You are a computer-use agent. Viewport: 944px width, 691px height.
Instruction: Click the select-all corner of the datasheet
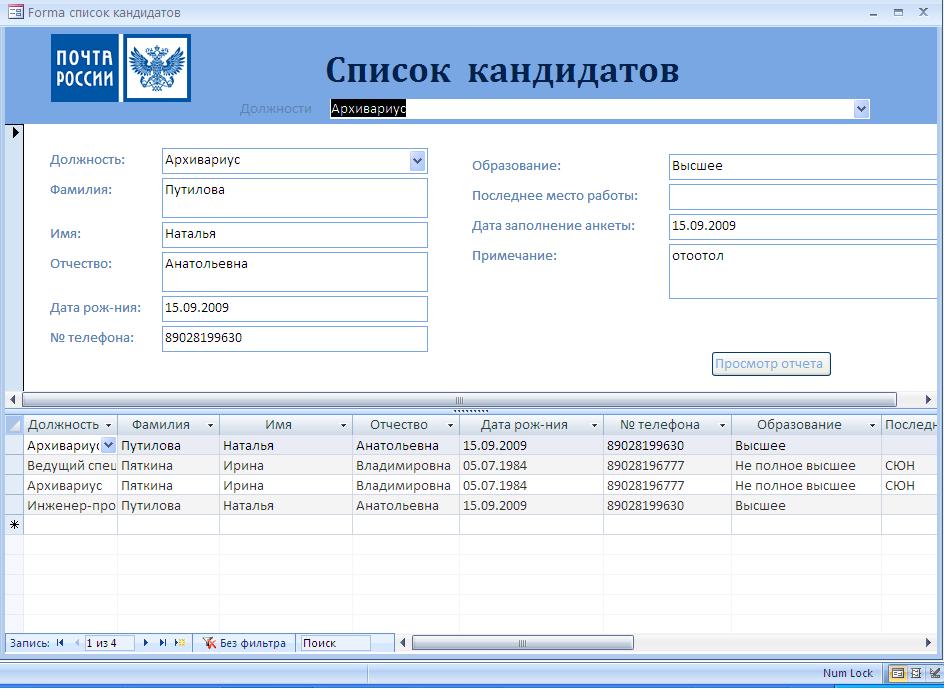(x=14, y=425)
